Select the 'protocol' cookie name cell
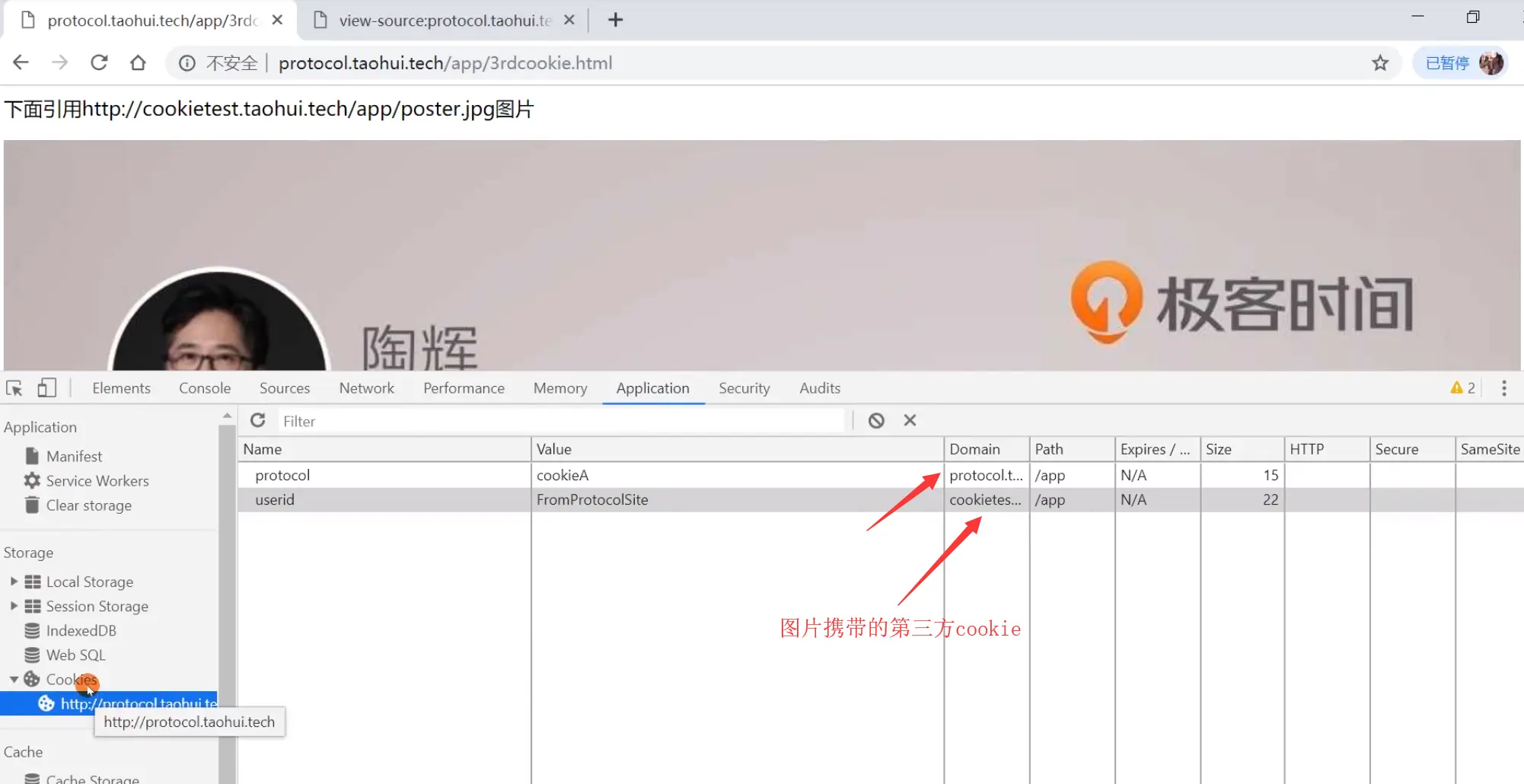Image resolution: width=1524 pixels, height=784 pixels. (x=384, y=475)
